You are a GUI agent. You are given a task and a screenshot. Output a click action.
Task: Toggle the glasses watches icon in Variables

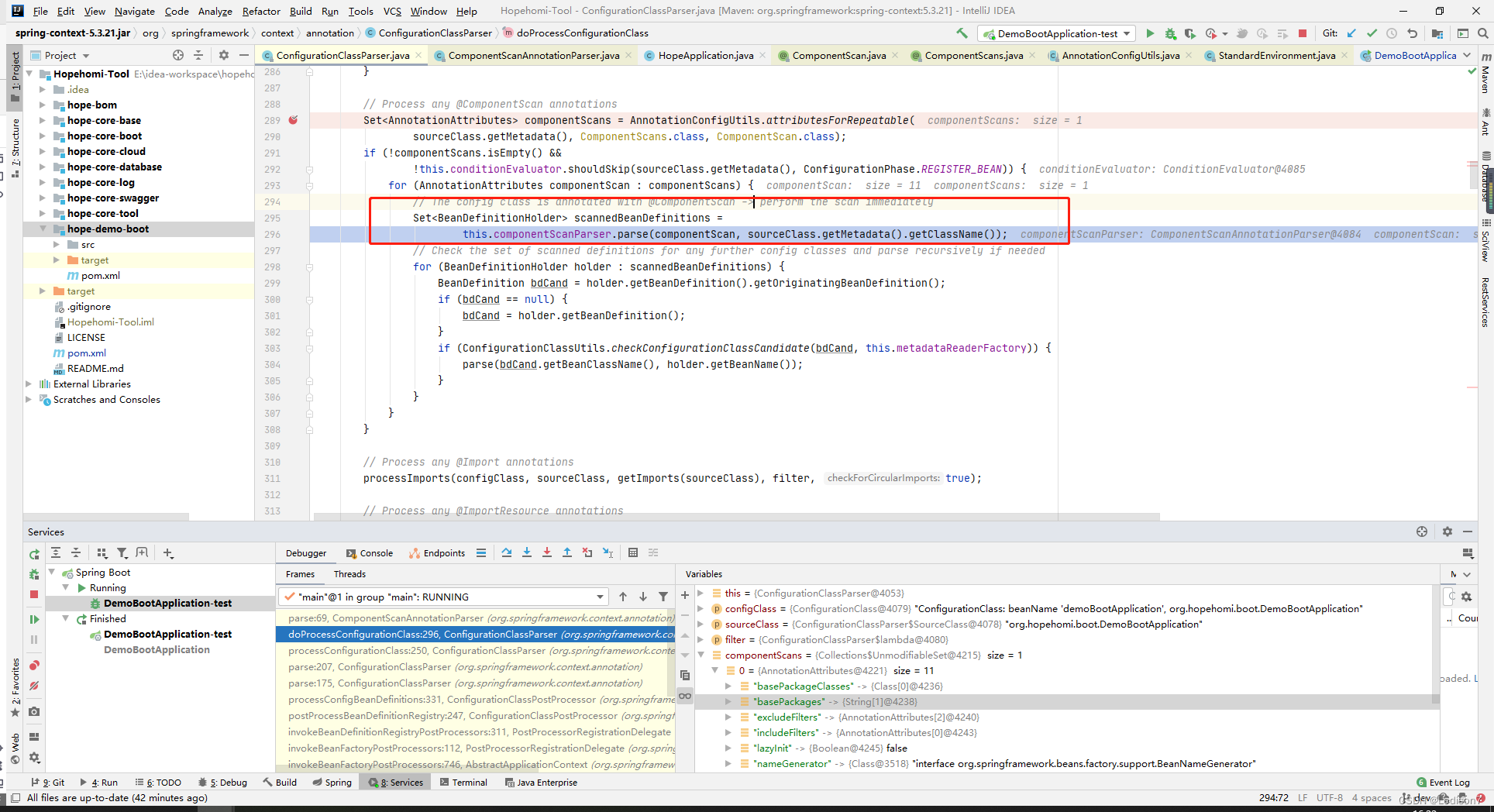point(685,696)
